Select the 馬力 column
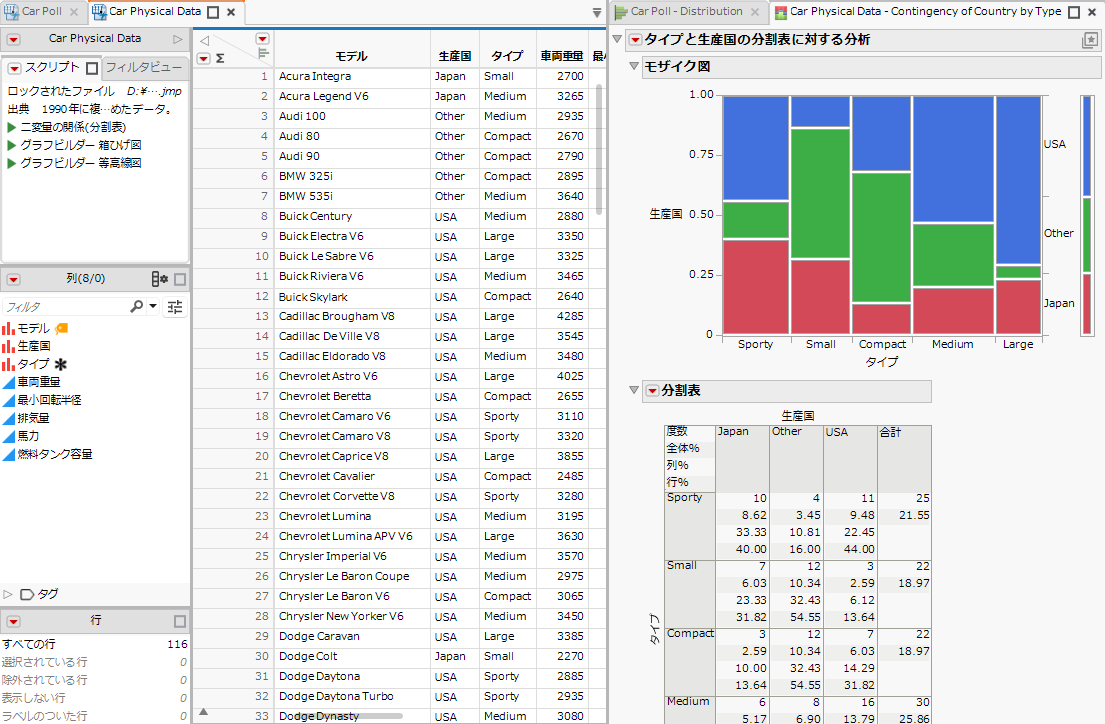Image resolution: width=1105 pixels, height=724 pixels. [28, 436]
